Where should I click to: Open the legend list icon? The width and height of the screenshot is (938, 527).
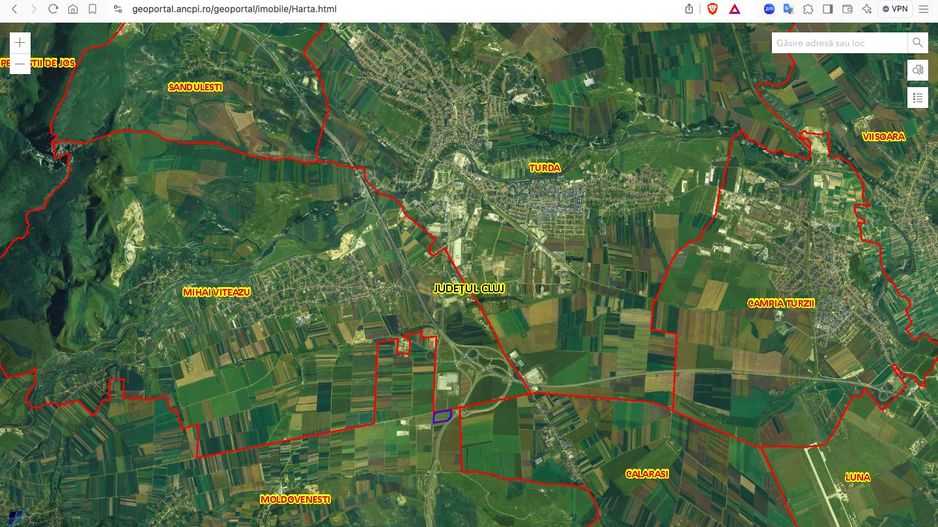point(917,98)
